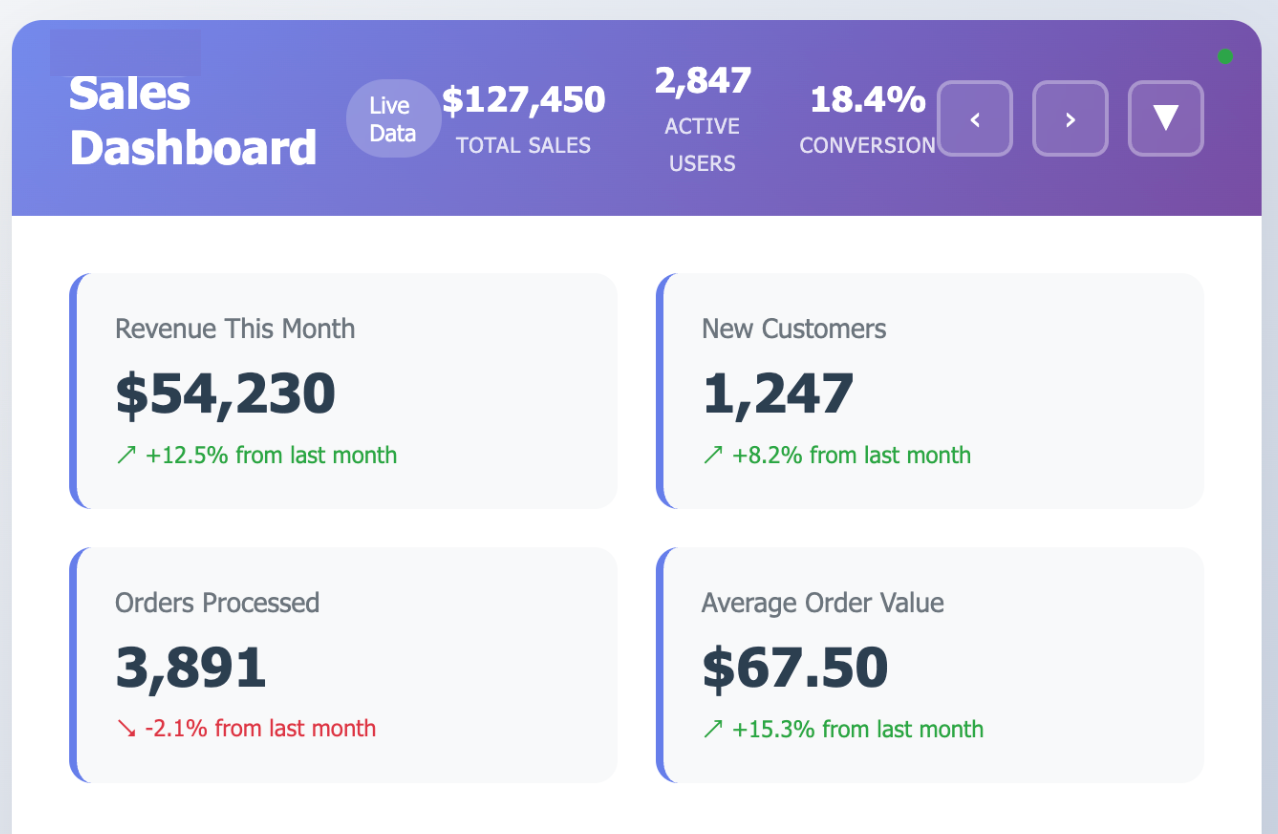1278x834 pixels.
Task: Toggle the Live Data badge
Action: (x=392, y=119)
